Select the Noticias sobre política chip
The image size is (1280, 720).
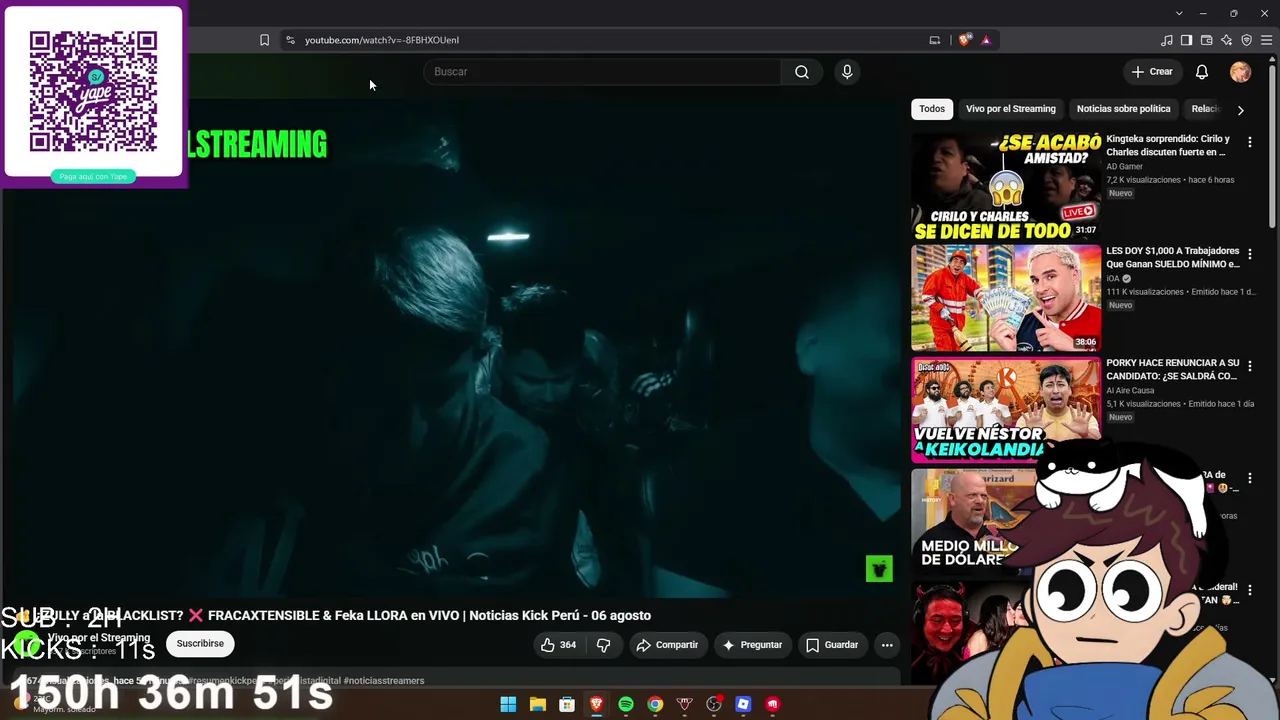click(1123, 109)
